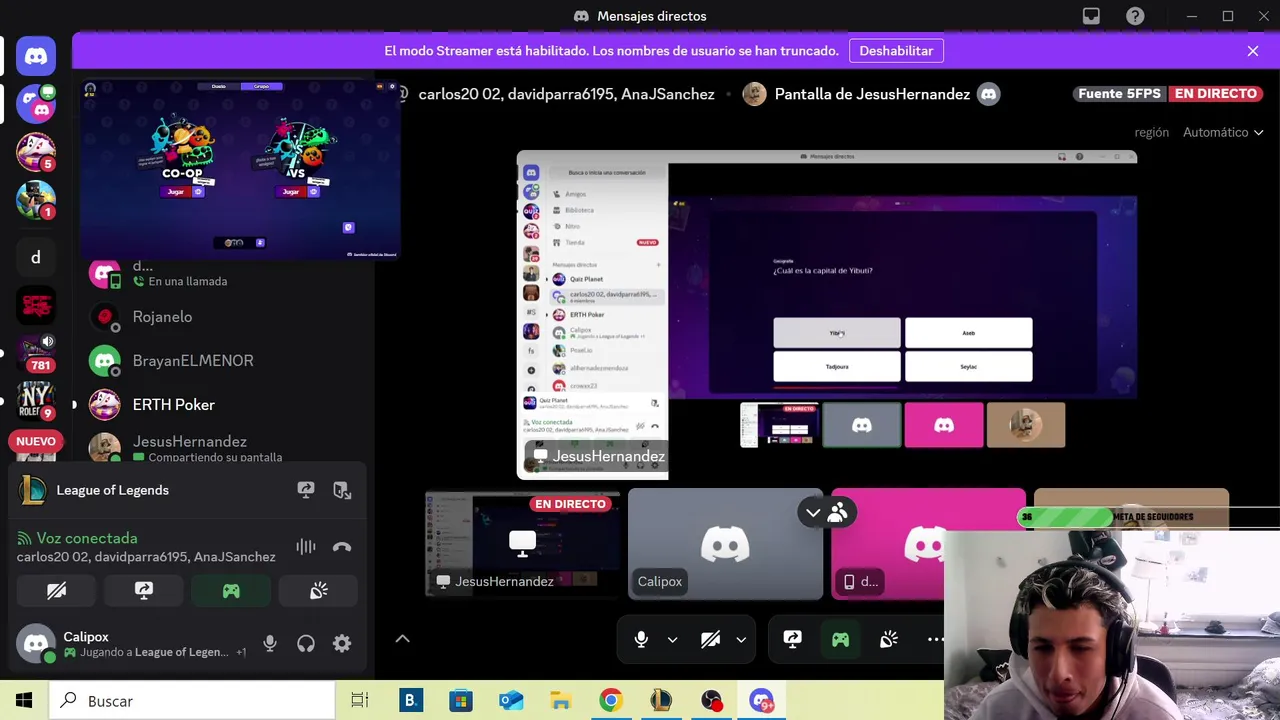Show the call member list icon
Image resolution: width=1280 pixels, height=720 pixels.
(838, 513)
